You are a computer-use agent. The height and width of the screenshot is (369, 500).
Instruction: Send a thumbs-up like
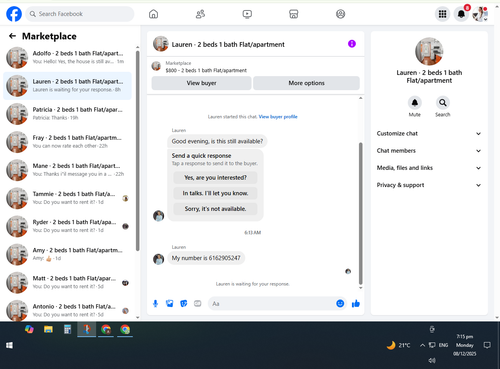pos(356,303)
